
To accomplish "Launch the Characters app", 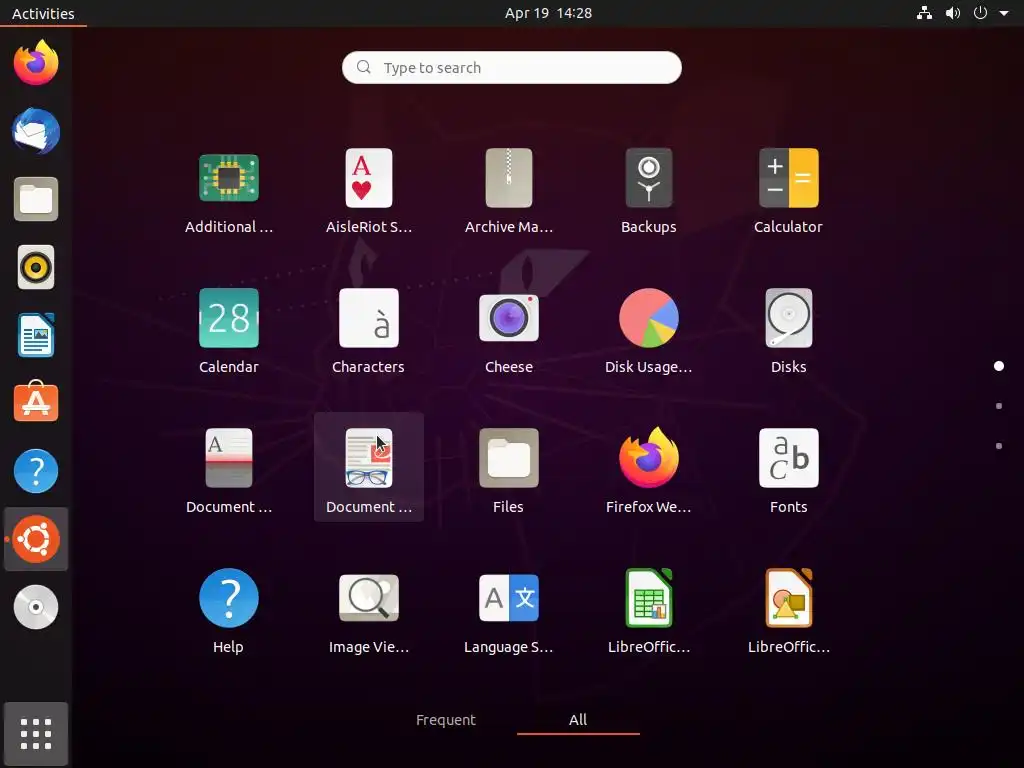I will [x=369, y=318].
